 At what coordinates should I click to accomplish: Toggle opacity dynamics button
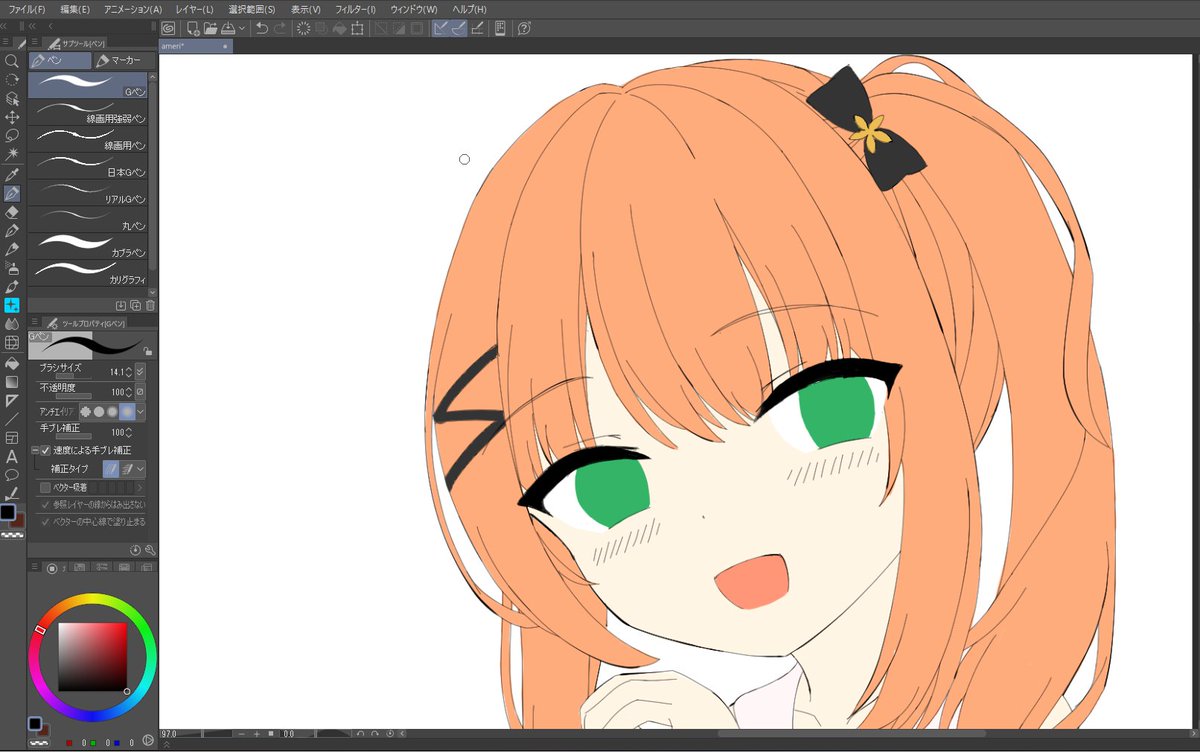(140, 391)
